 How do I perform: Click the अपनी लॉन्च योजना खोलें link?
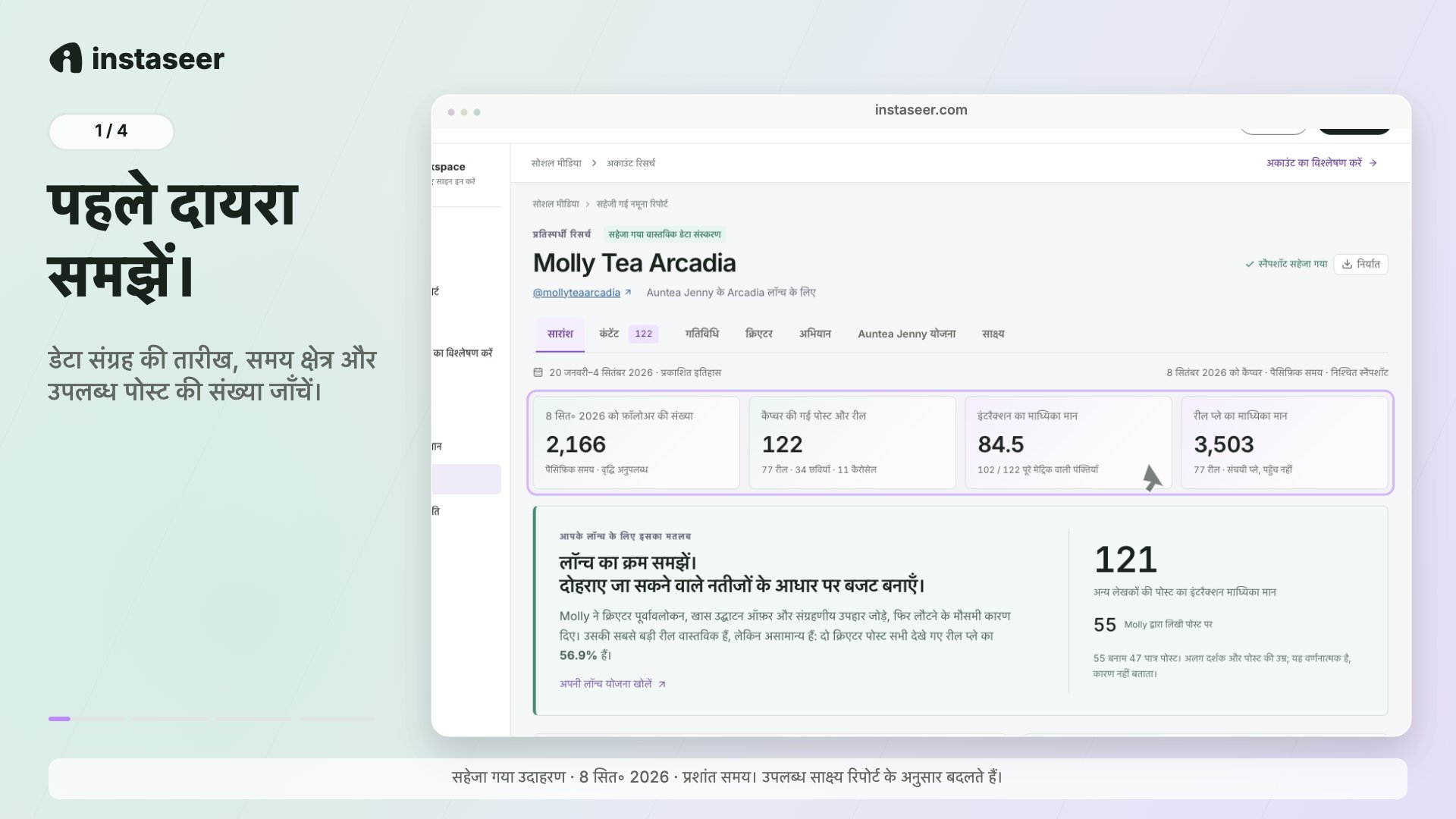tap(606, 684)
